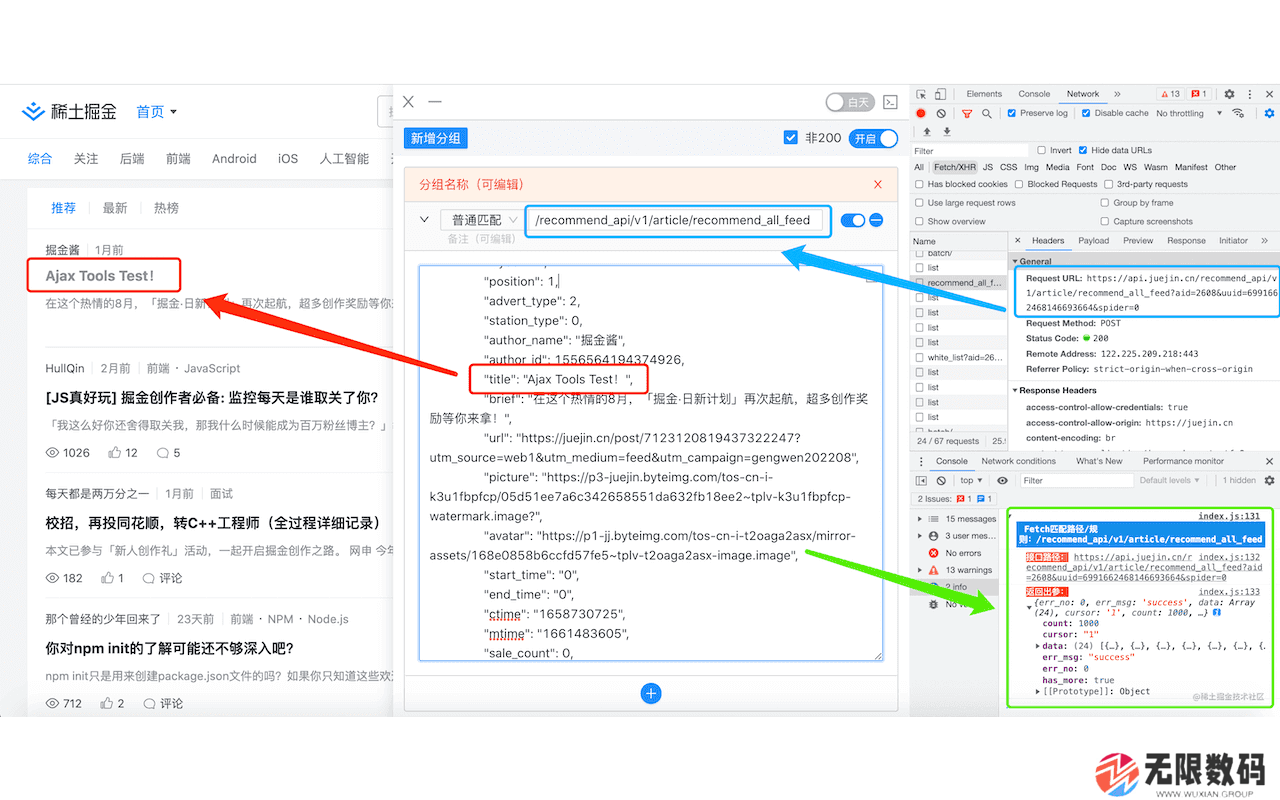Open network search magnifier icon
Image resolution: width=1280 pixels, height=800 pixels.
pos(987,113)
